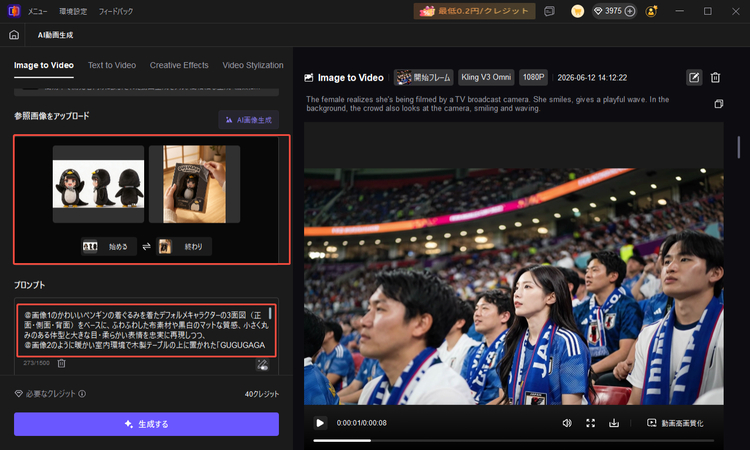The height and width of the screenshot is (450, 750).
Task: Open the user account icon
Action: tap(651, 11)
